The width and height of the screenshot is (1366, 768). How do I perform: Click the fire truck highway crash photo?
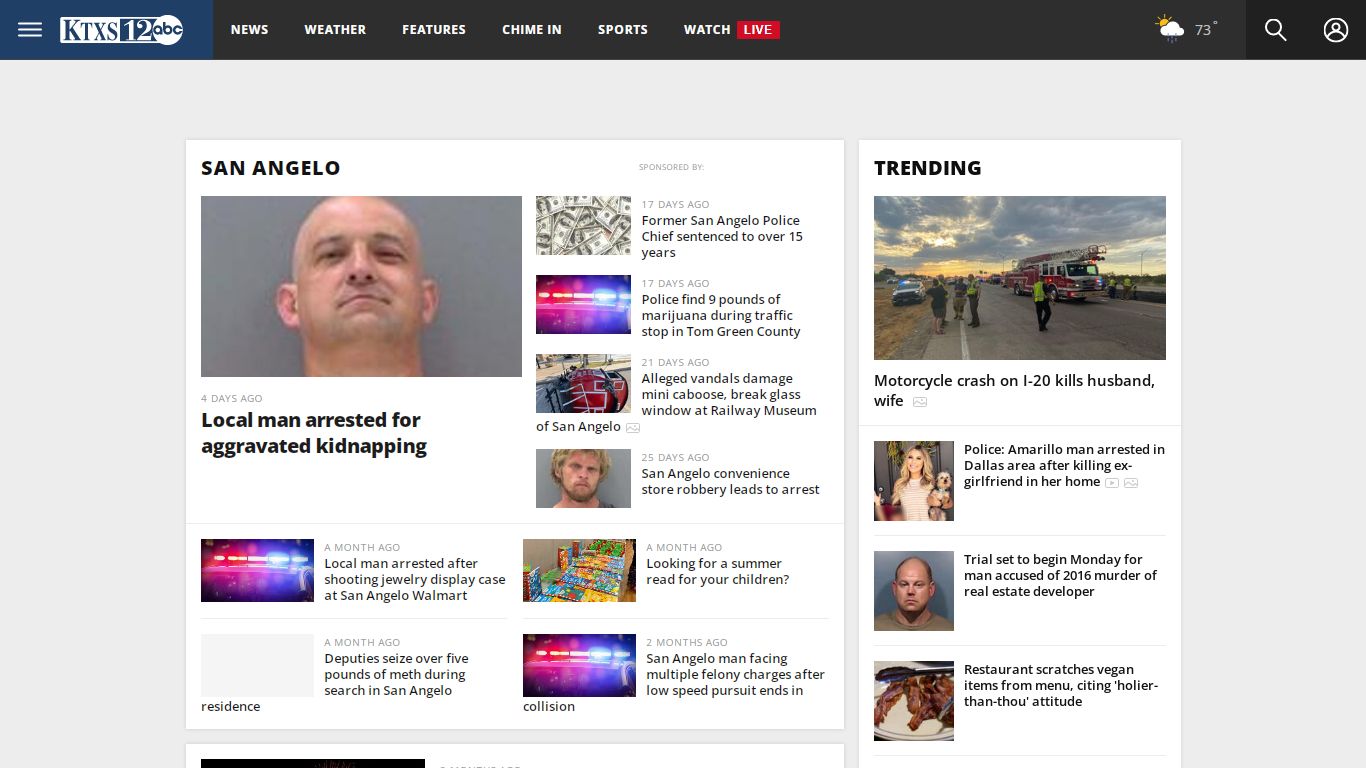(x=1020, y=278)
